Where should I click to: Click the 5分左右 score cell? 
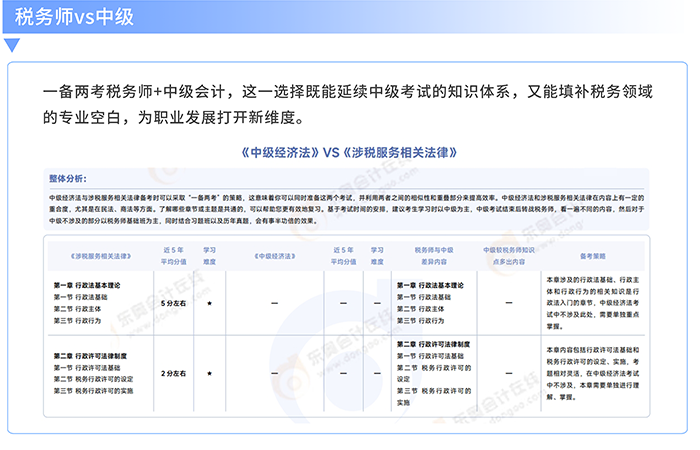pos(175,302)
